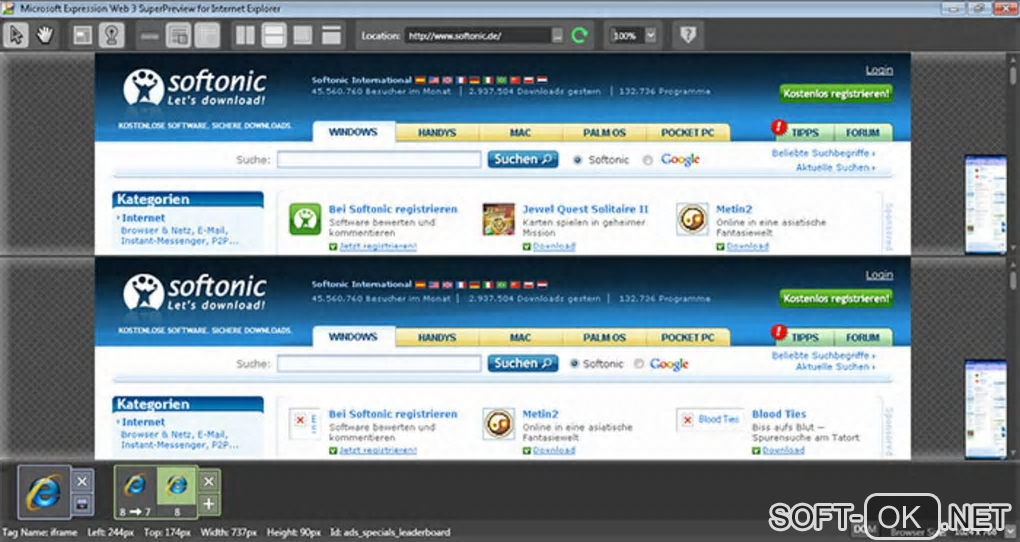Click MAC tab in top pane
This screenshot has height=542, width=1020.
click(x=520, y=133)
